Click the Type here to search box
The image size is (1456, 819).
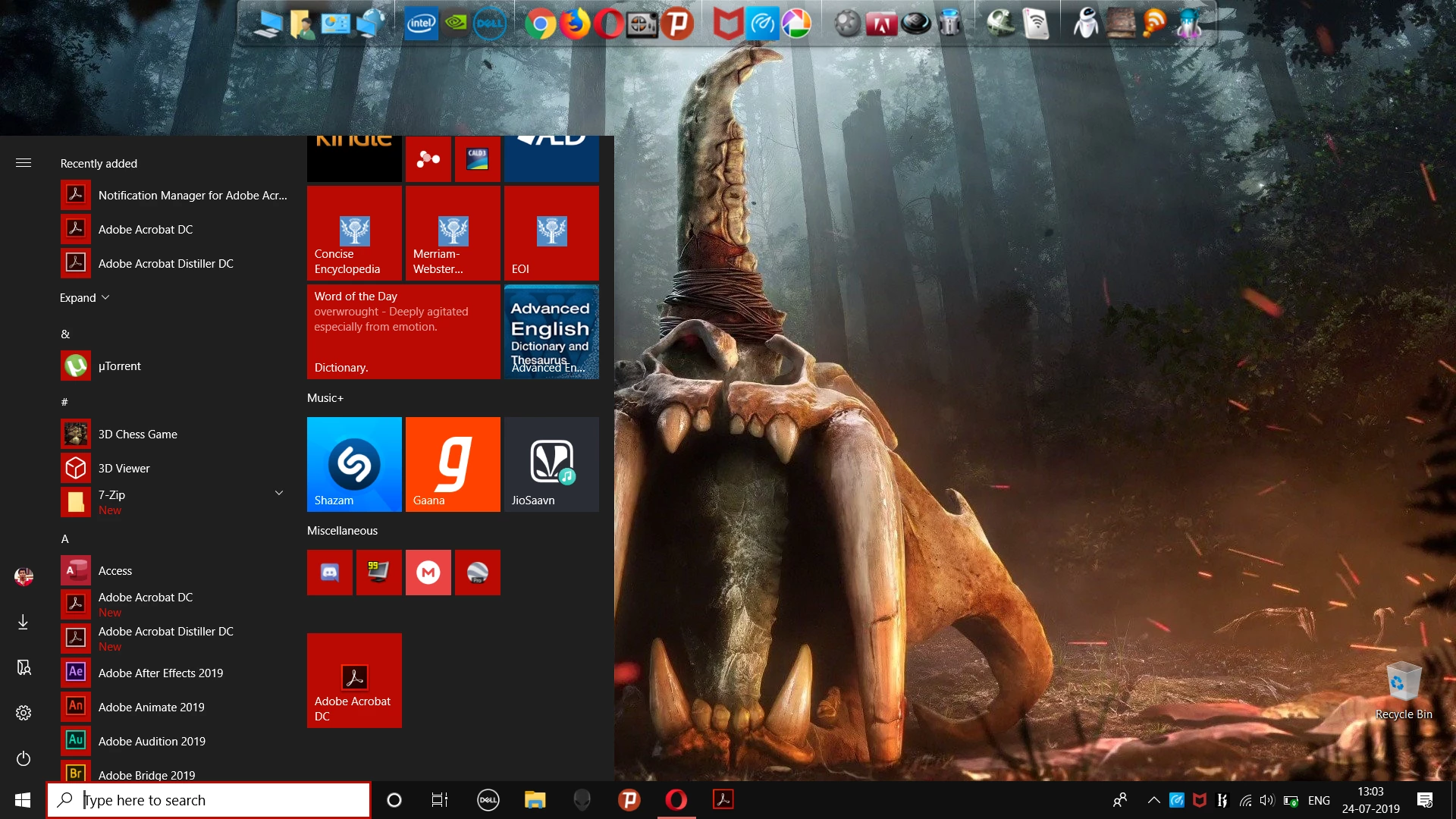(x=209, y=800)
